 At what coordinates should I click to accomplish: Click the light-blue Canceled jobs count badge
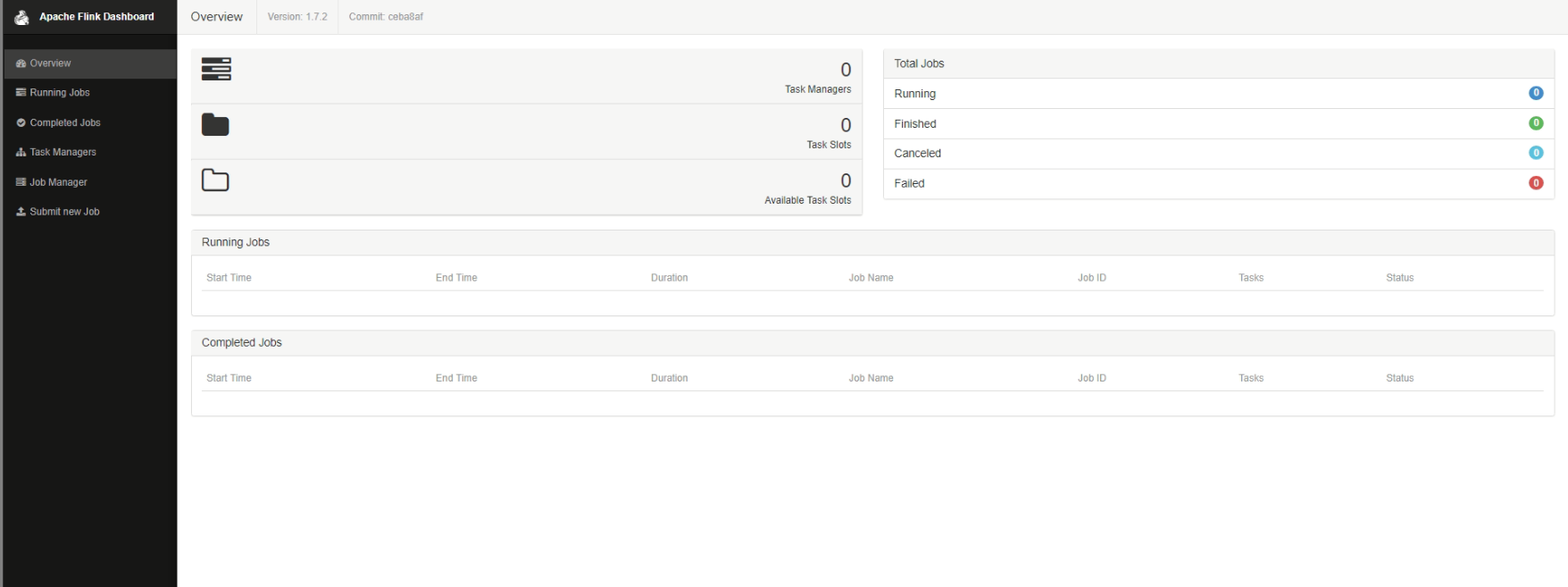pos(1536,153)
